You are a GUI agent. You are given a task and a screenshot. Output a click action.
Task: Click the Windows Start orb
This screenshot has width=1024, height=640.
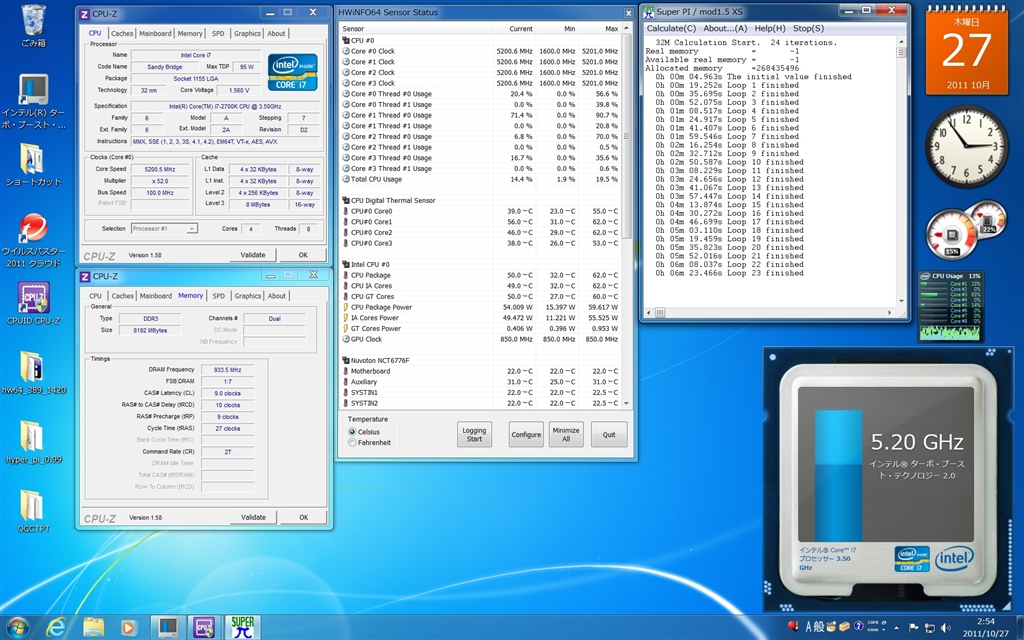point(20,627)
